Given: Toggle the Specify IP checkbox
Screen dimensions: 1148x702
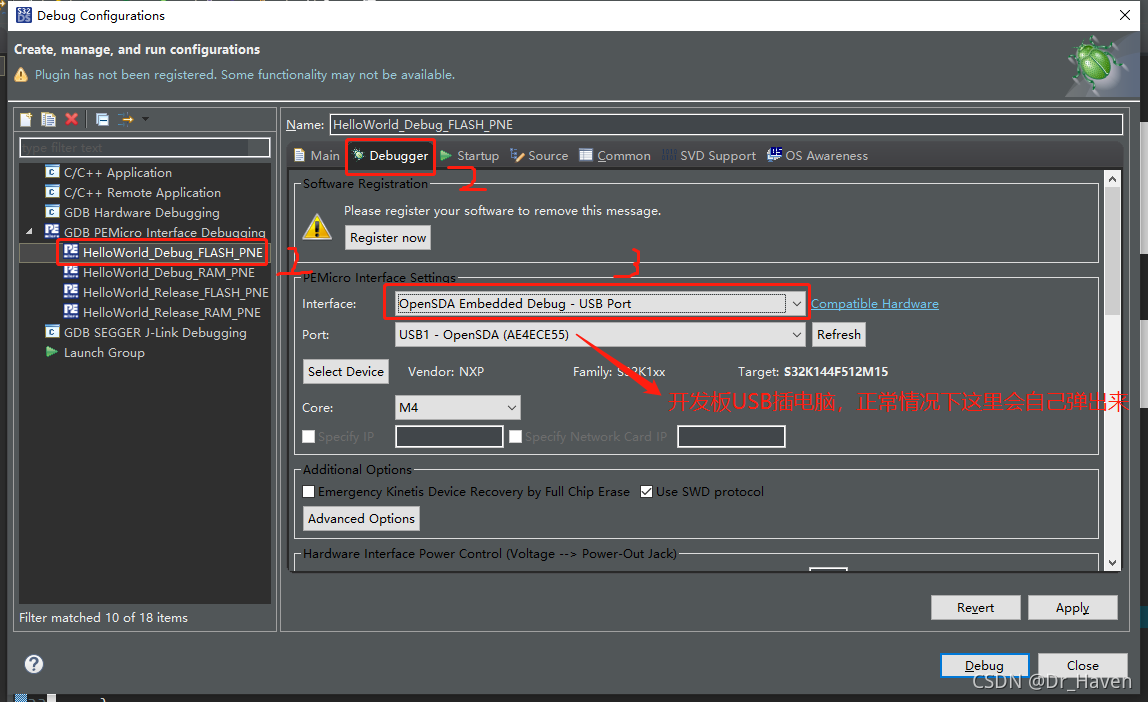Looking at the screenshot, I should 309,436.
